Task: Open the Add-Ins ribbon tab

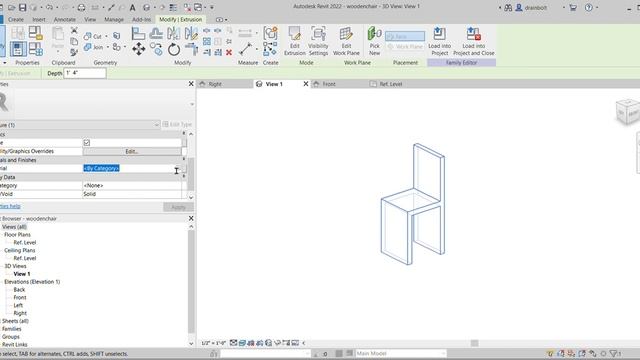Action: pyautogui.click(x=141, y=20)
